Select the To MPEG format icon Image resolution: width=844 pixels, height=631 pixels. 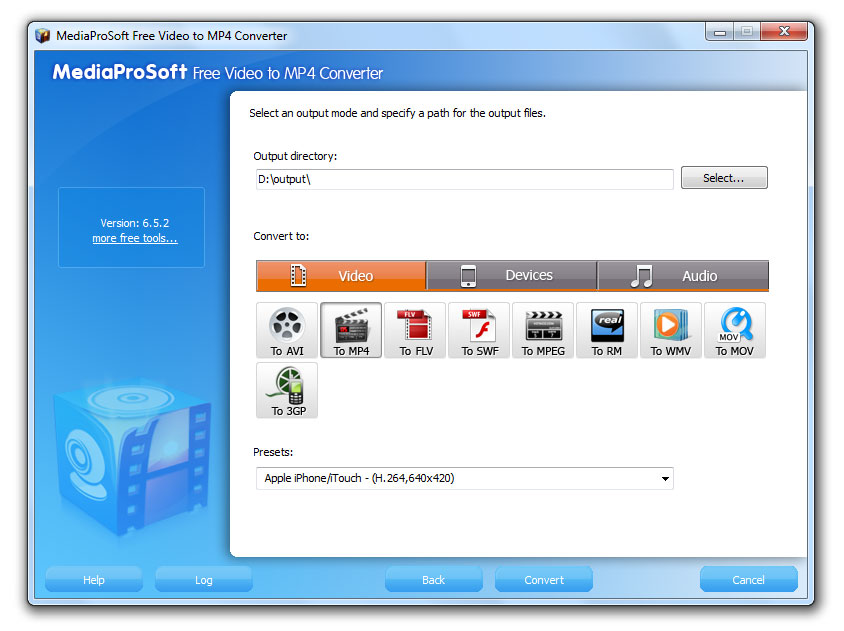coord(543,330)
